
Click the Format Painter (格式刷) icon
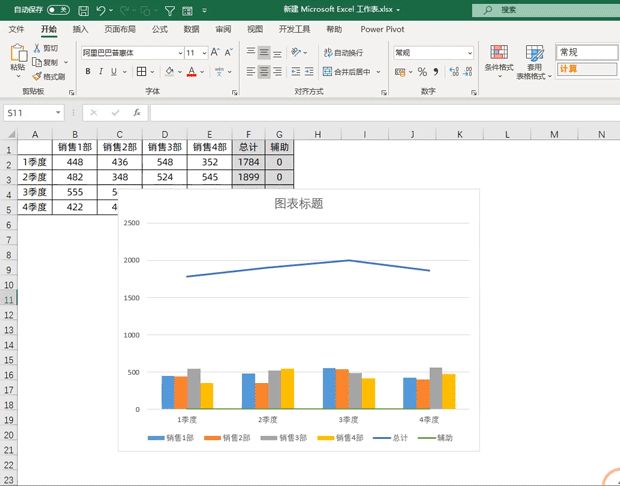(x=37, y=76)
